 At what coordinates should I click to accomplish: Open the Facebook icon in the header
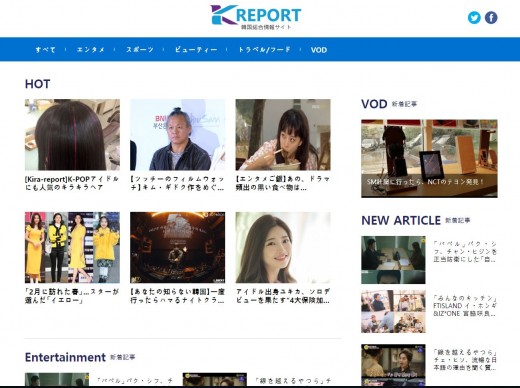point(491,18)
